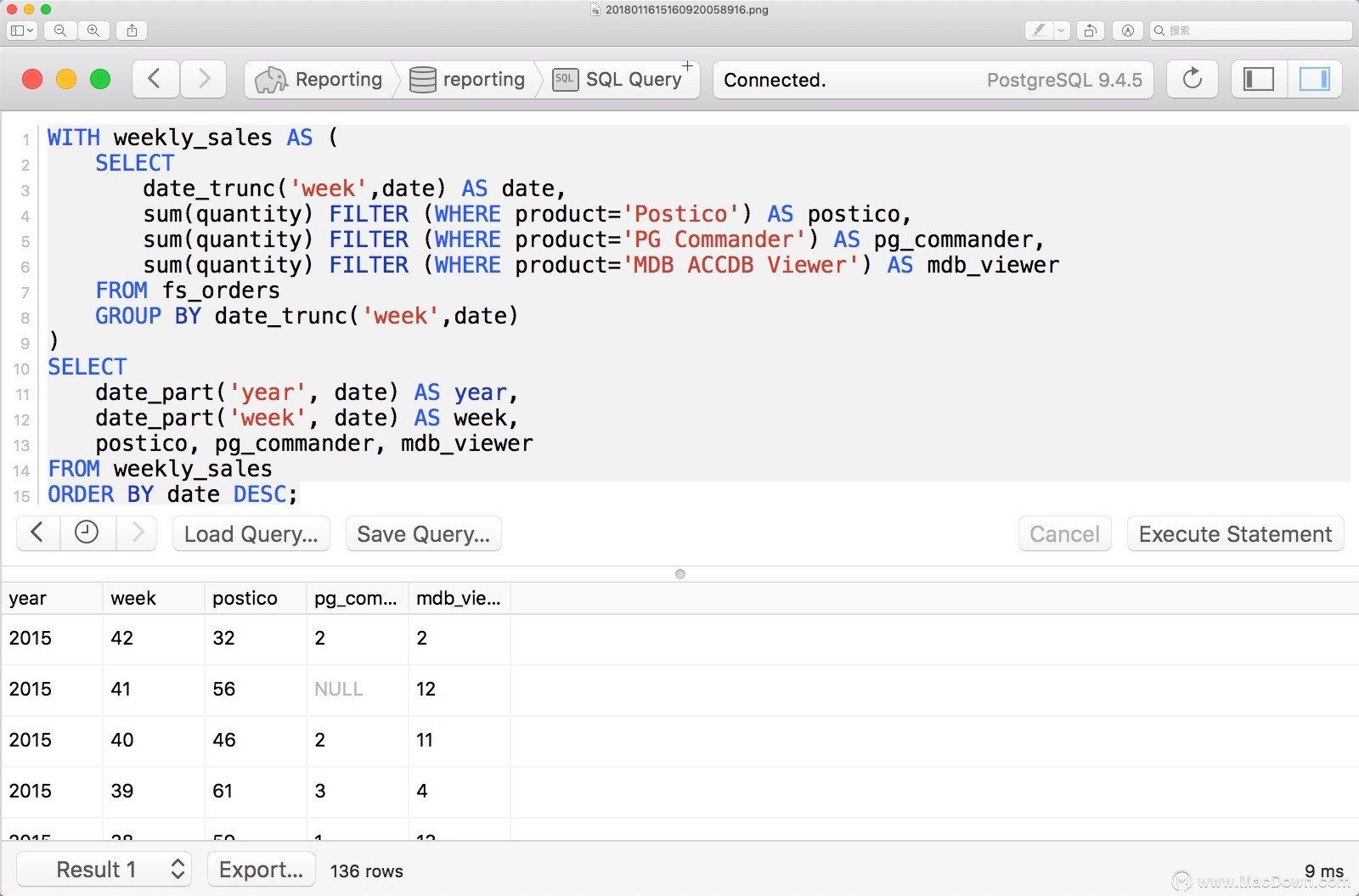Select the reporting database breadcrumb
This screenshot has height=896, width=1359.
468,79
